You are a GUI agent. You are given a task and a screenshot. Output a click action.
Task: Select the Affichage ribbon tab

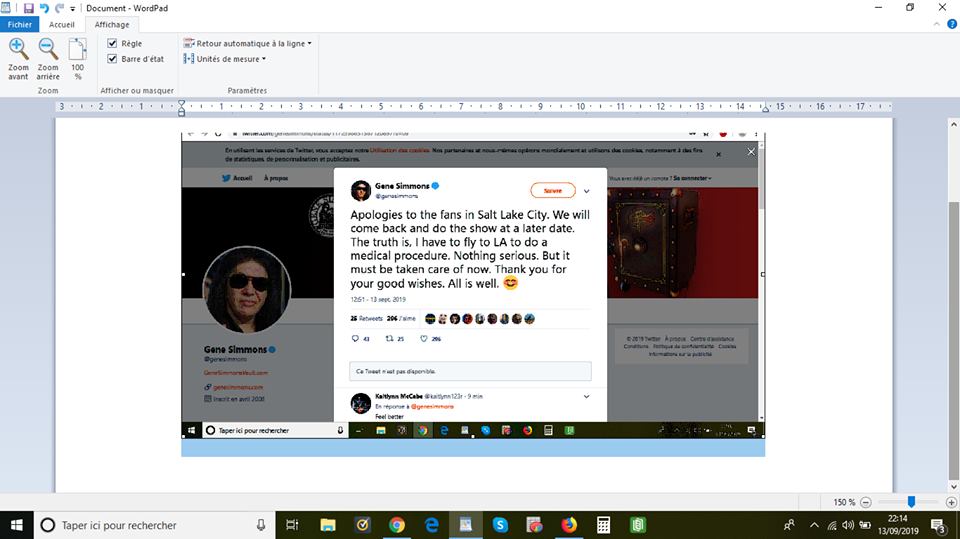coord(112,24)
